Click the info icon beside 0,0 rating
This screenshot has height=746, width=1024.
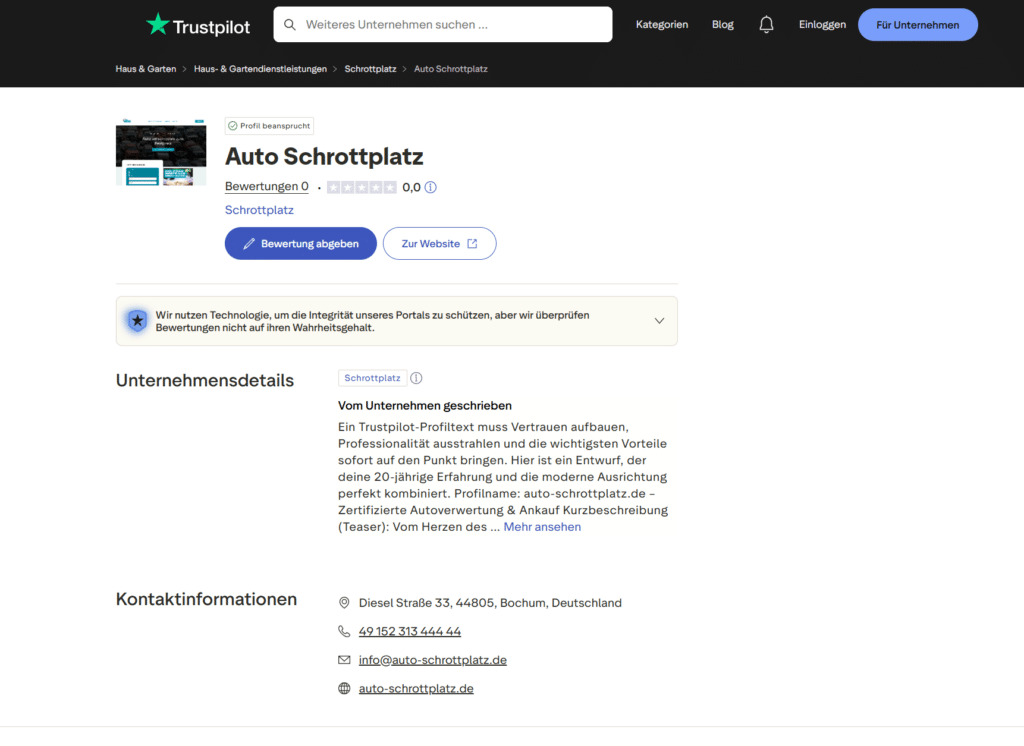click(x=431, y=187)
